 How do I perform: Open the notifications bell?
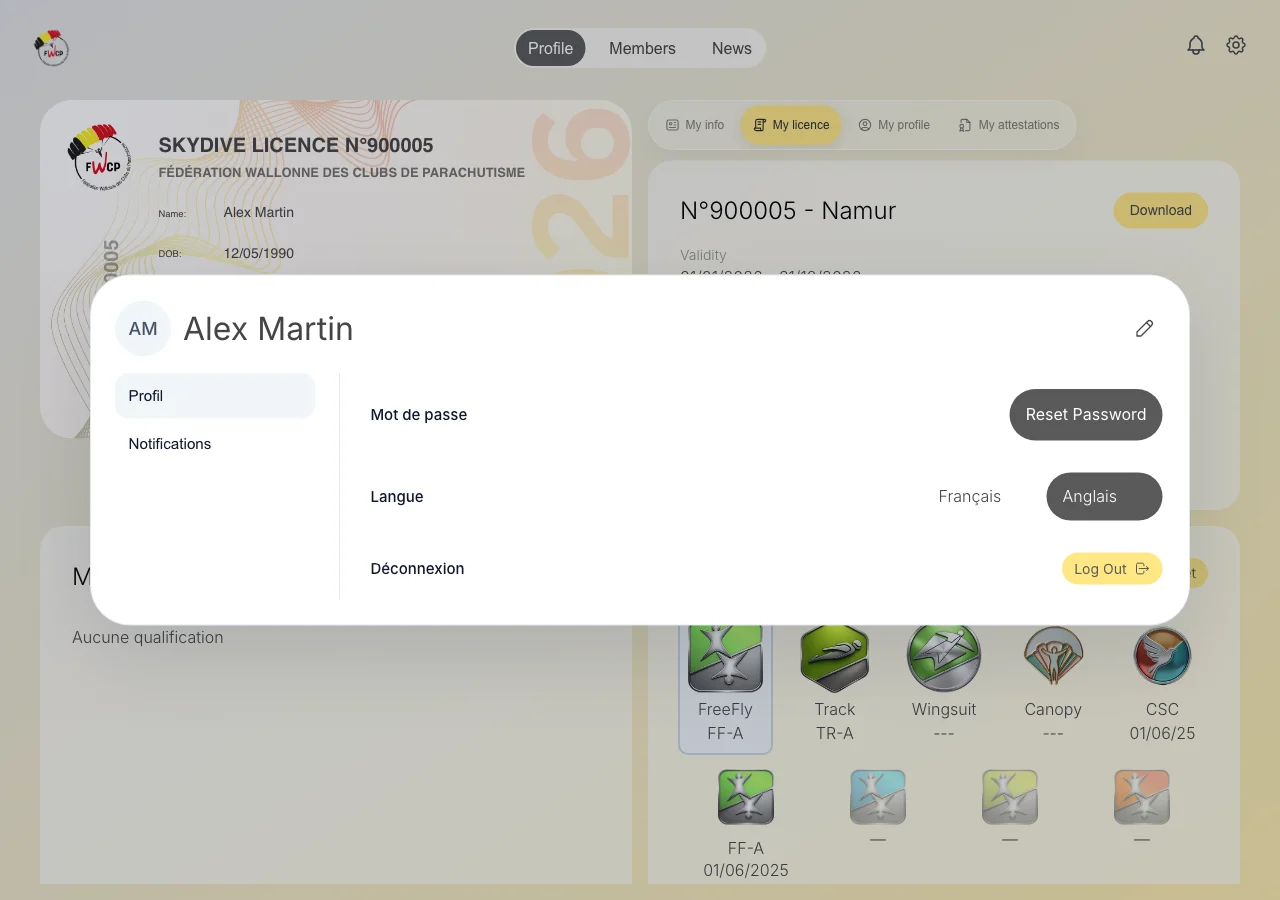(x=1196, y=45)
